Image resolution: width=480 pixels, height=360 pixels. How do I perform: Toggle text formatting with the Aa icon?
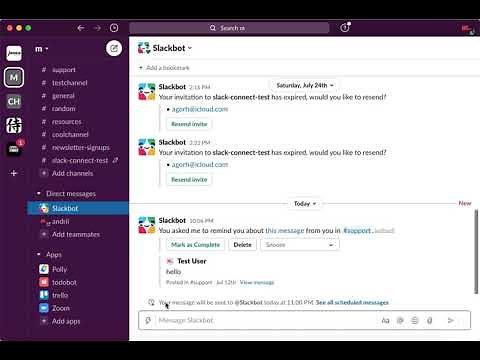385,321
